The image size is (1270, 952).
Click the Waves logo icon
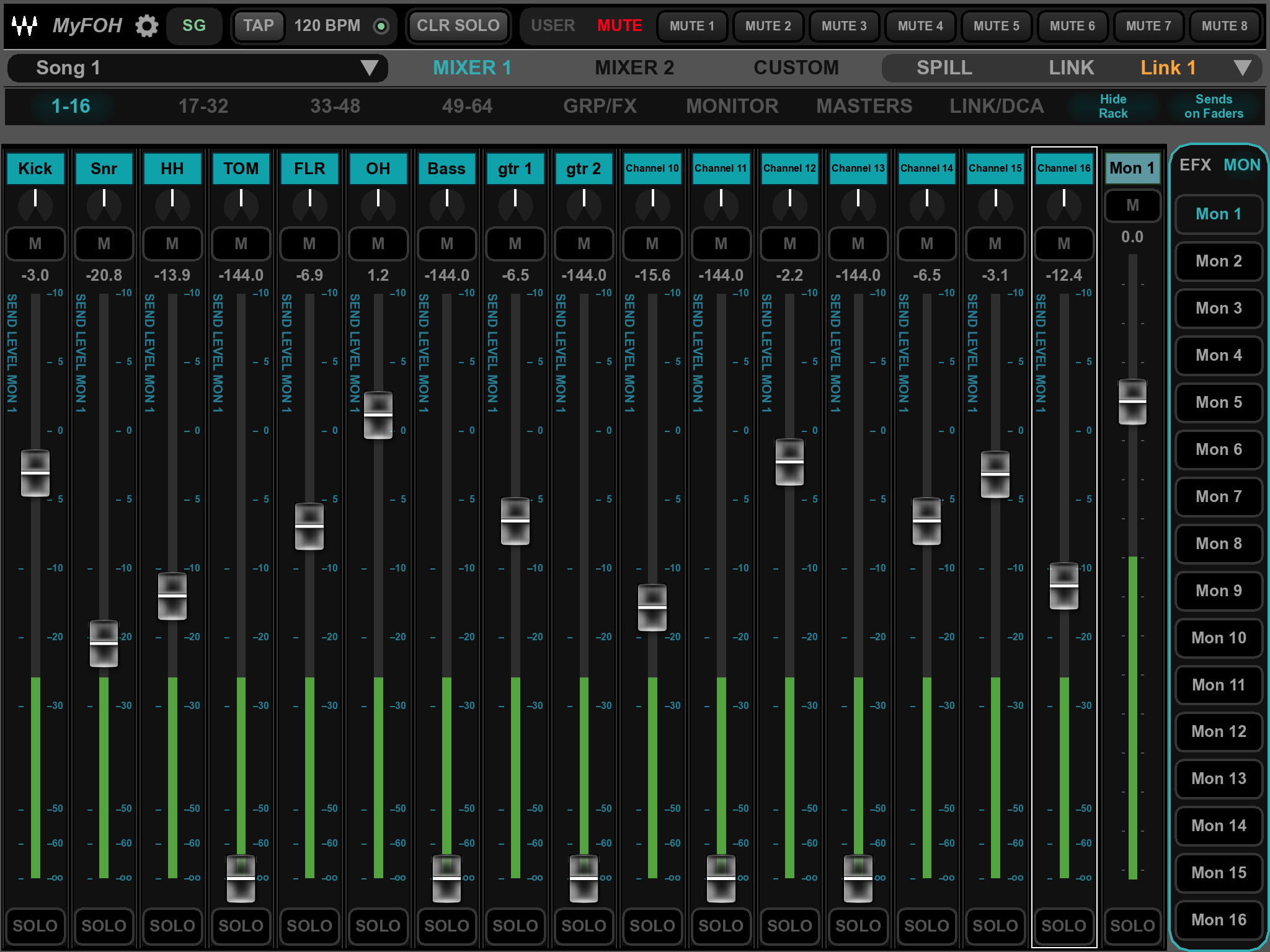pos(25,25)
